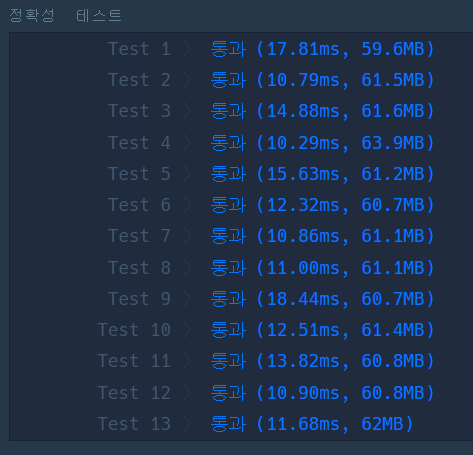Select the Test 7 label
The width and height of the screenshot is (473, 455).
pos(139,236)
